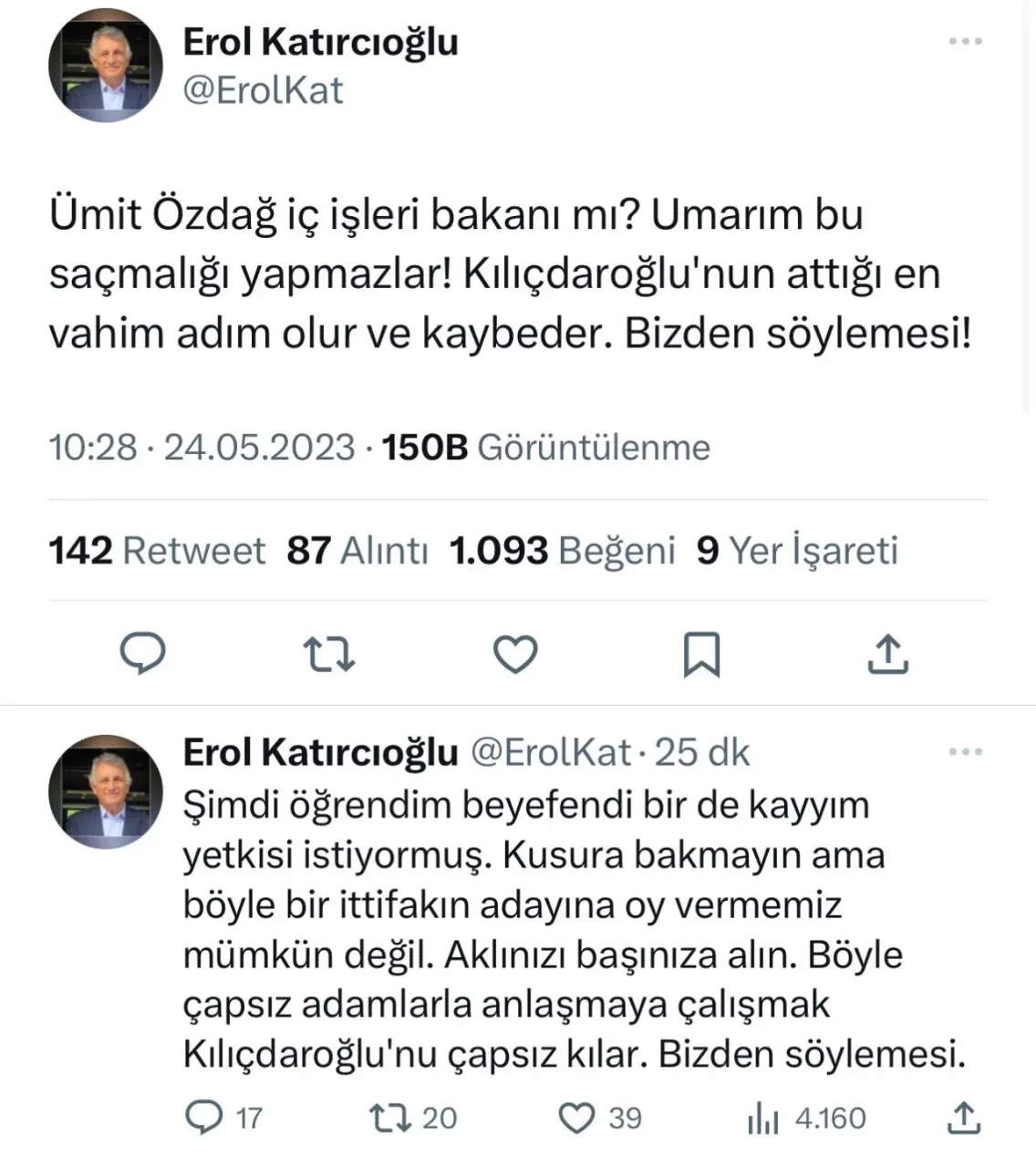Bookmark the main tweet
The height and width of the screenshot is (1167, 1036).
coord(701,654)
